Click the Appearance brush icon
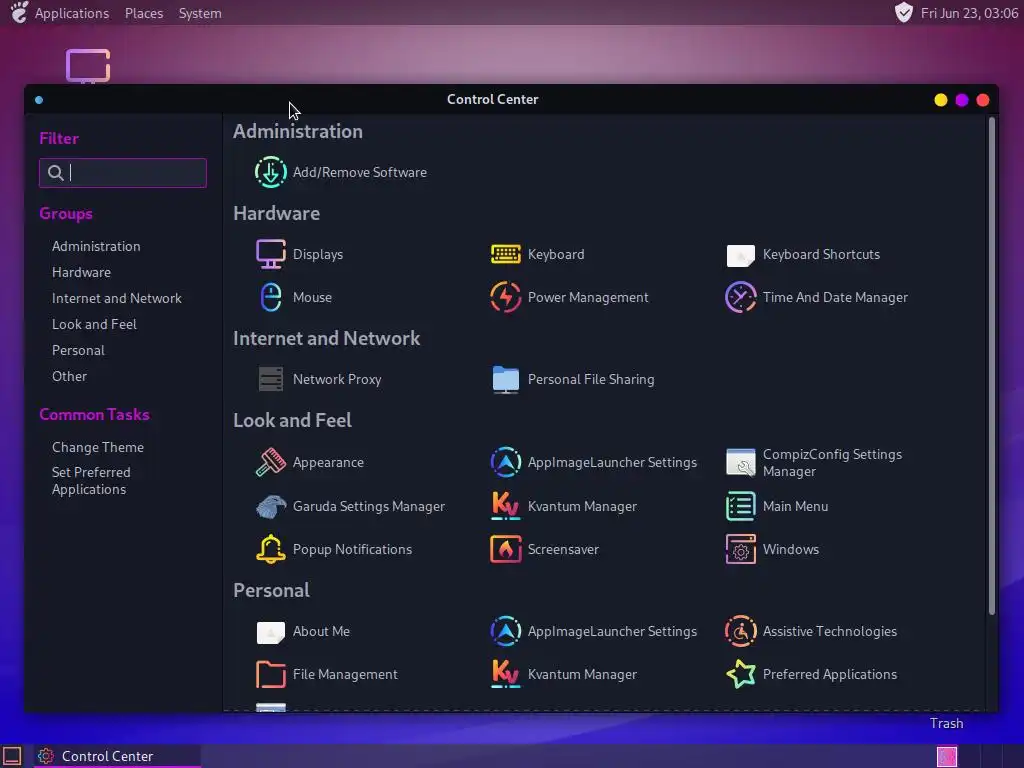The height and width of the screenshot is (768, 1024). [x=270, y=462]
